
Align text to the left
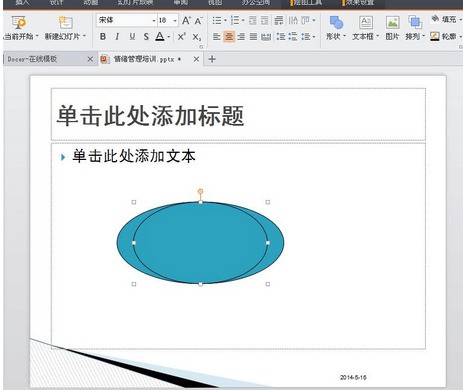pyautogui.click(x=217, y=36)
